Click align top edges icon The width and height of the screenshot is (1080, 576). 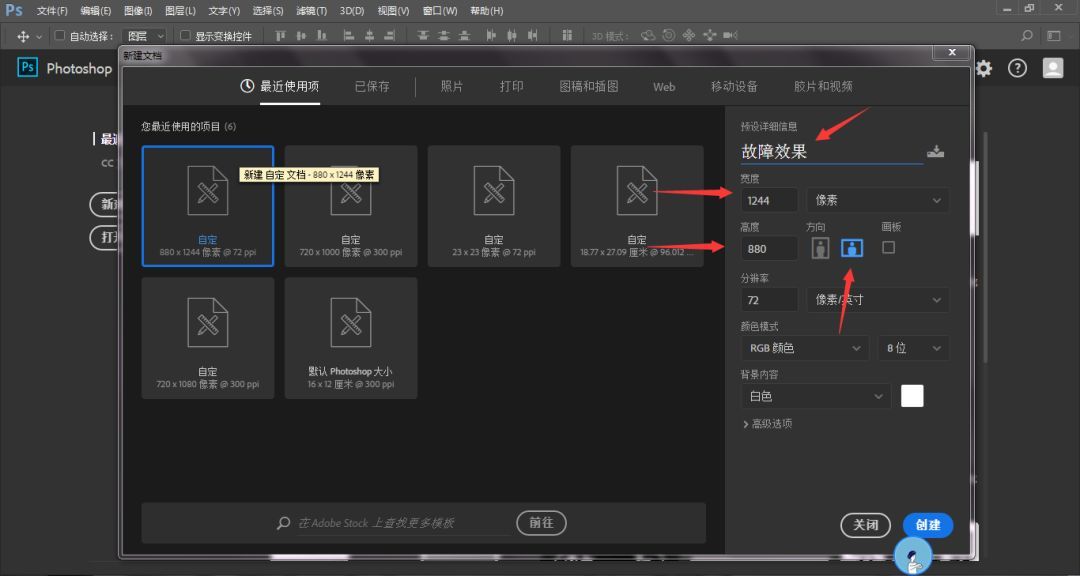280,36
